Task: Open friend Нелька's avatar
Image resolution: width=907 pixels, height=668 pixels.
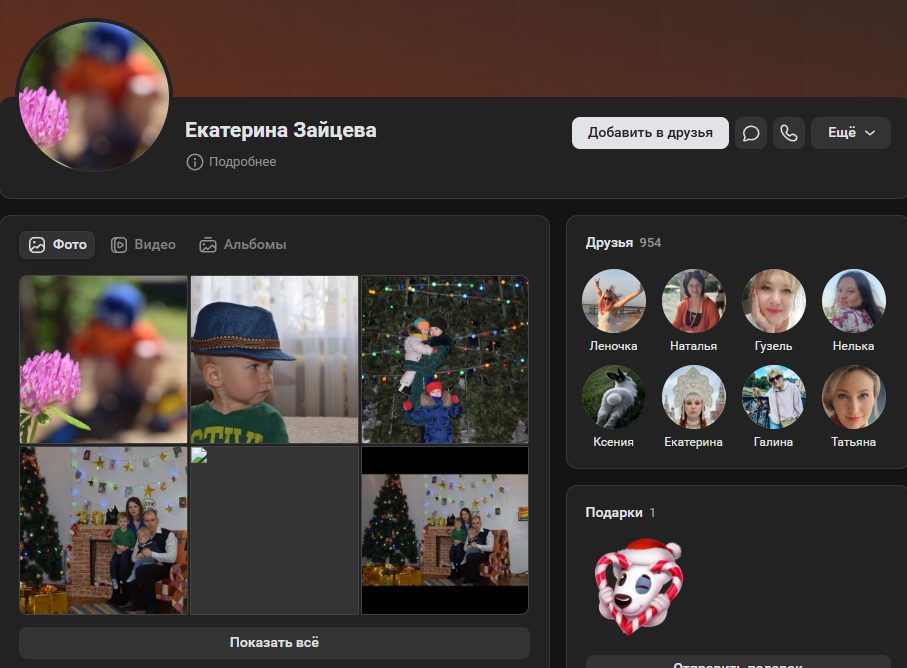Action: (x=853, y=301)
